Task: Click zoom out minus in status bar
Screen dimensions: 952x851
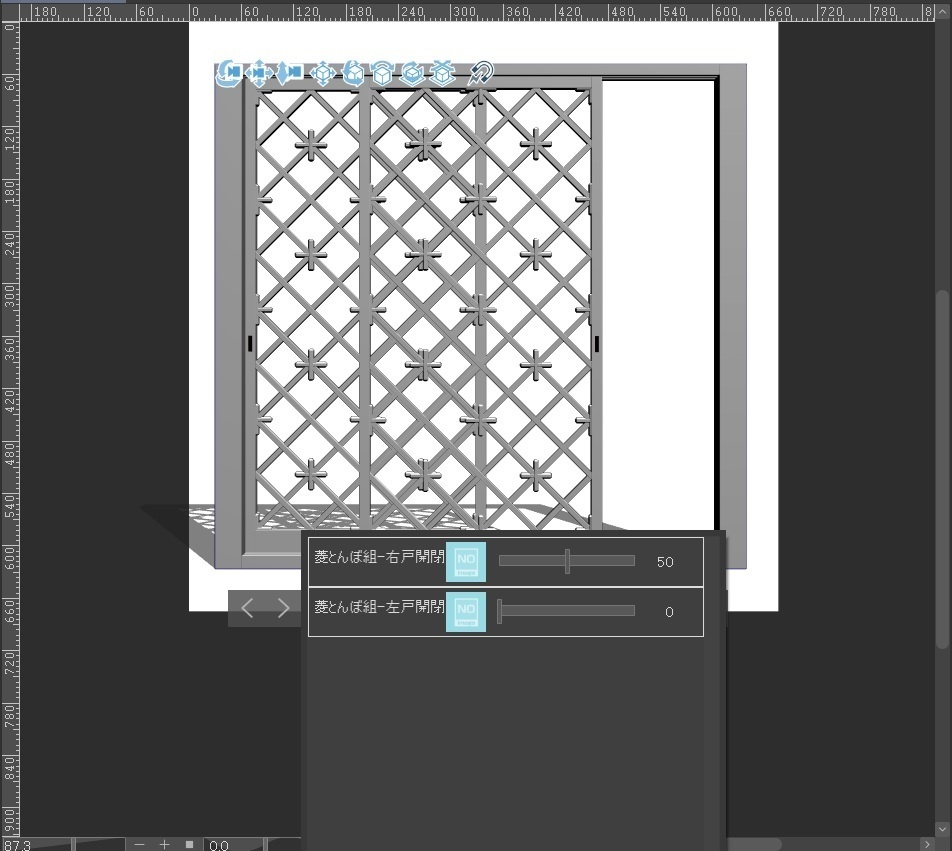Action: point(140,844)
